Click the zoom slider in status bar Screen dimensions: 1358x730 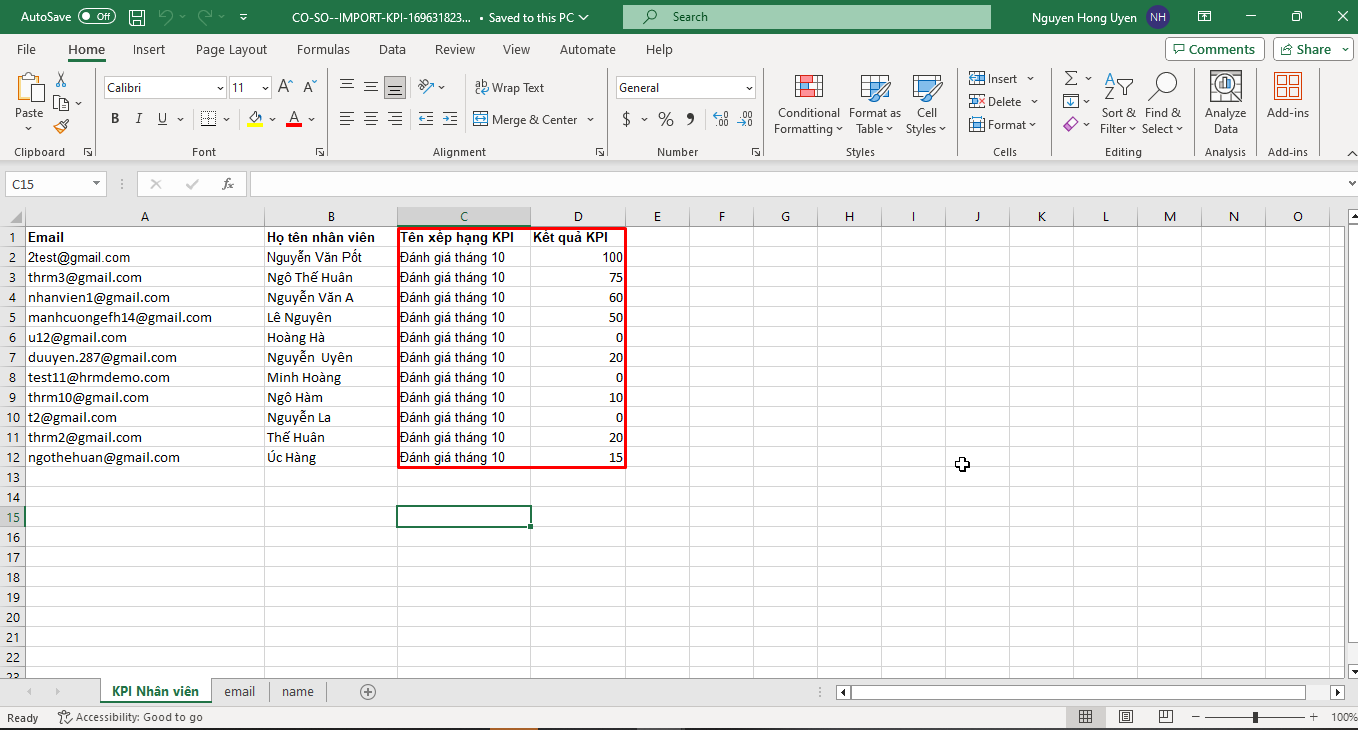coord(1255,717)
